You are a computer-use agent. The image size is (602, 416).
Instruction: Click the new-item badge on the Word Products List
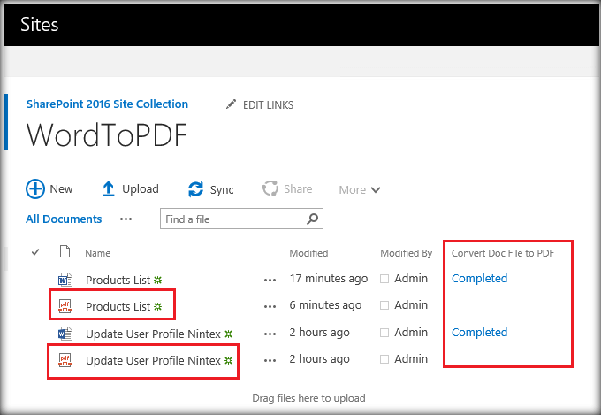point(158,280)
